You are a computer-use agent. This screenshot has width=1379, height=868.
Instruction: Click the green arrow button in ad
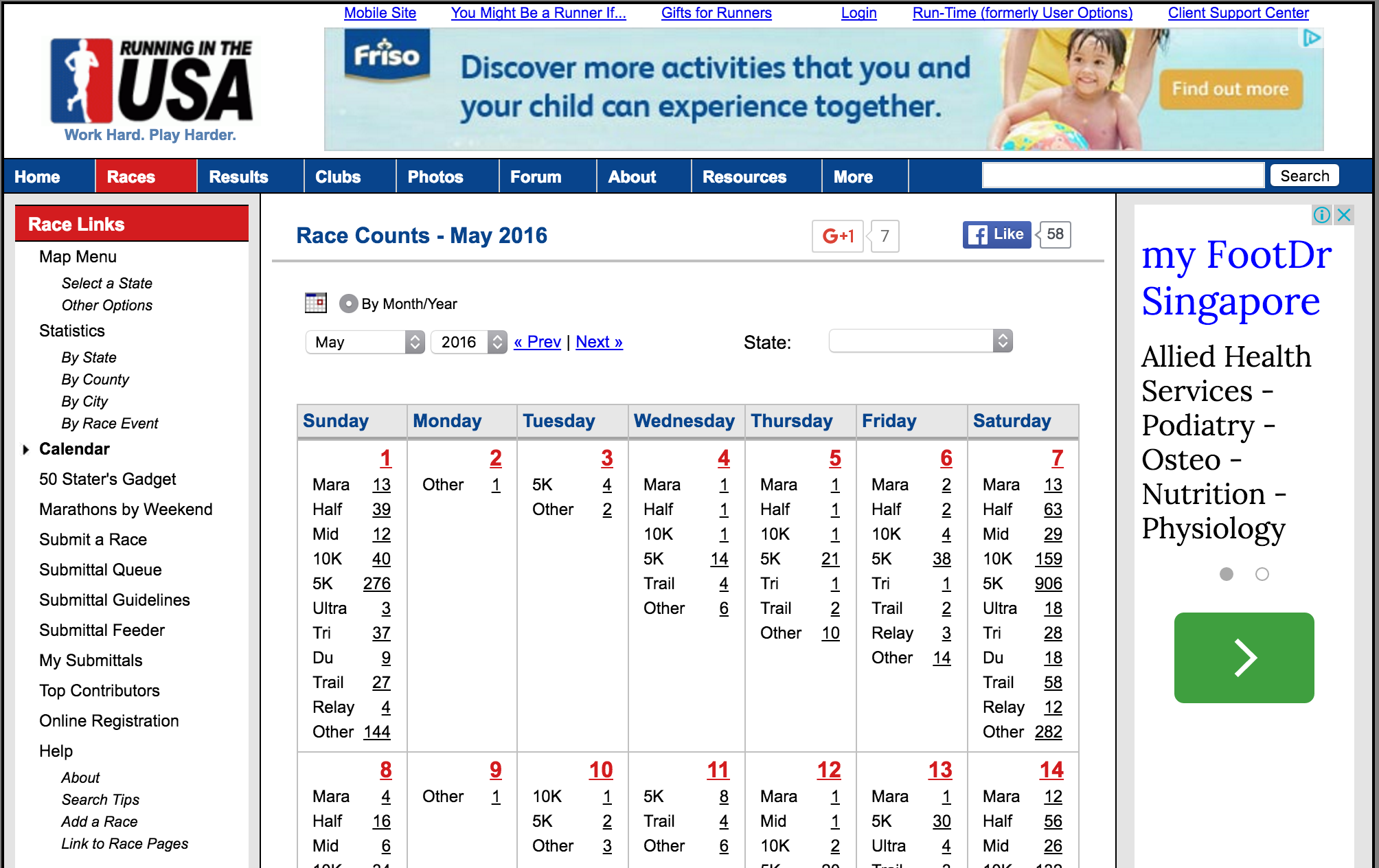(1244, 657)
